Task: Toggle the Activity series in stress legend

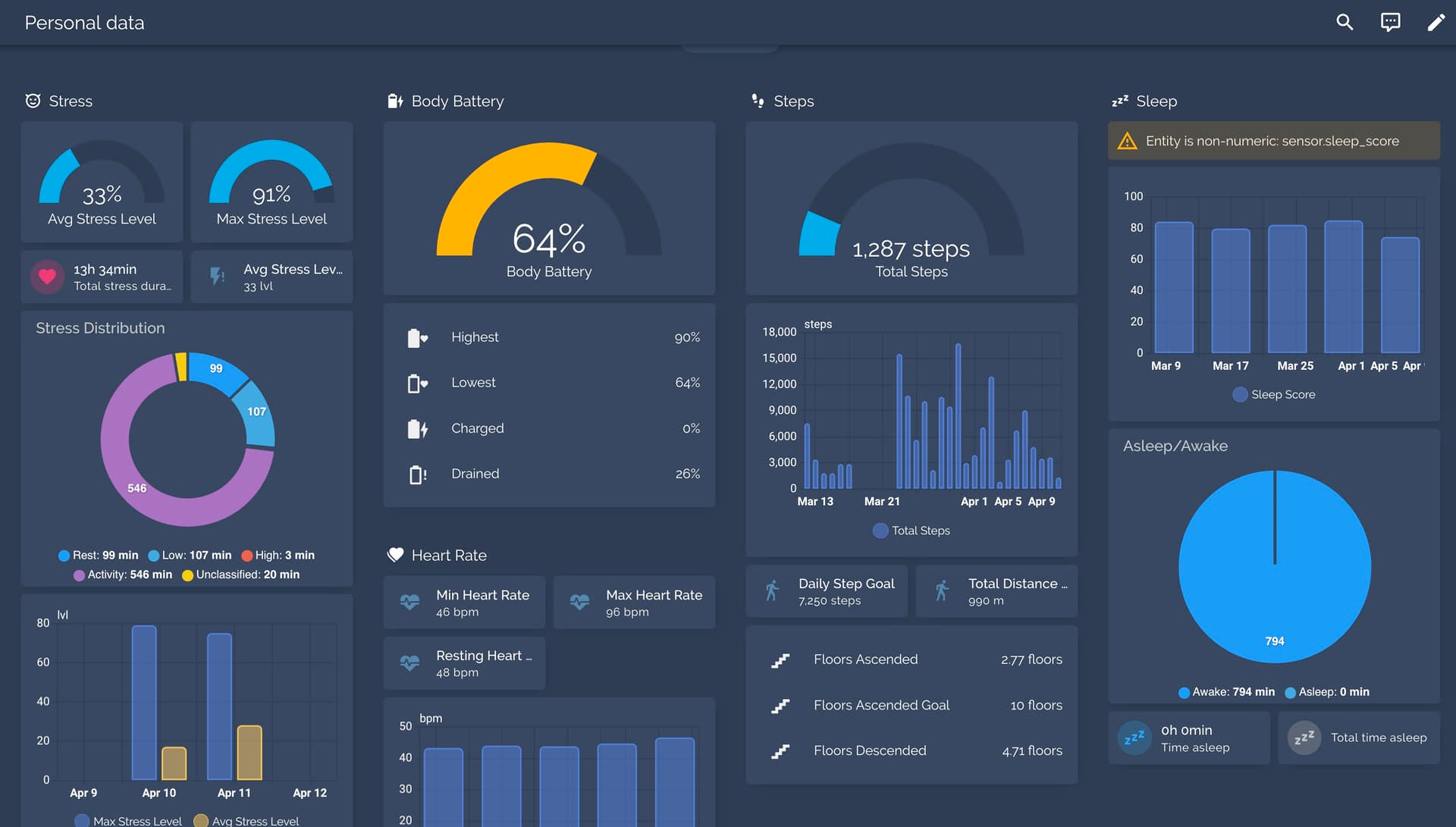Action: [x=122, y=575]
